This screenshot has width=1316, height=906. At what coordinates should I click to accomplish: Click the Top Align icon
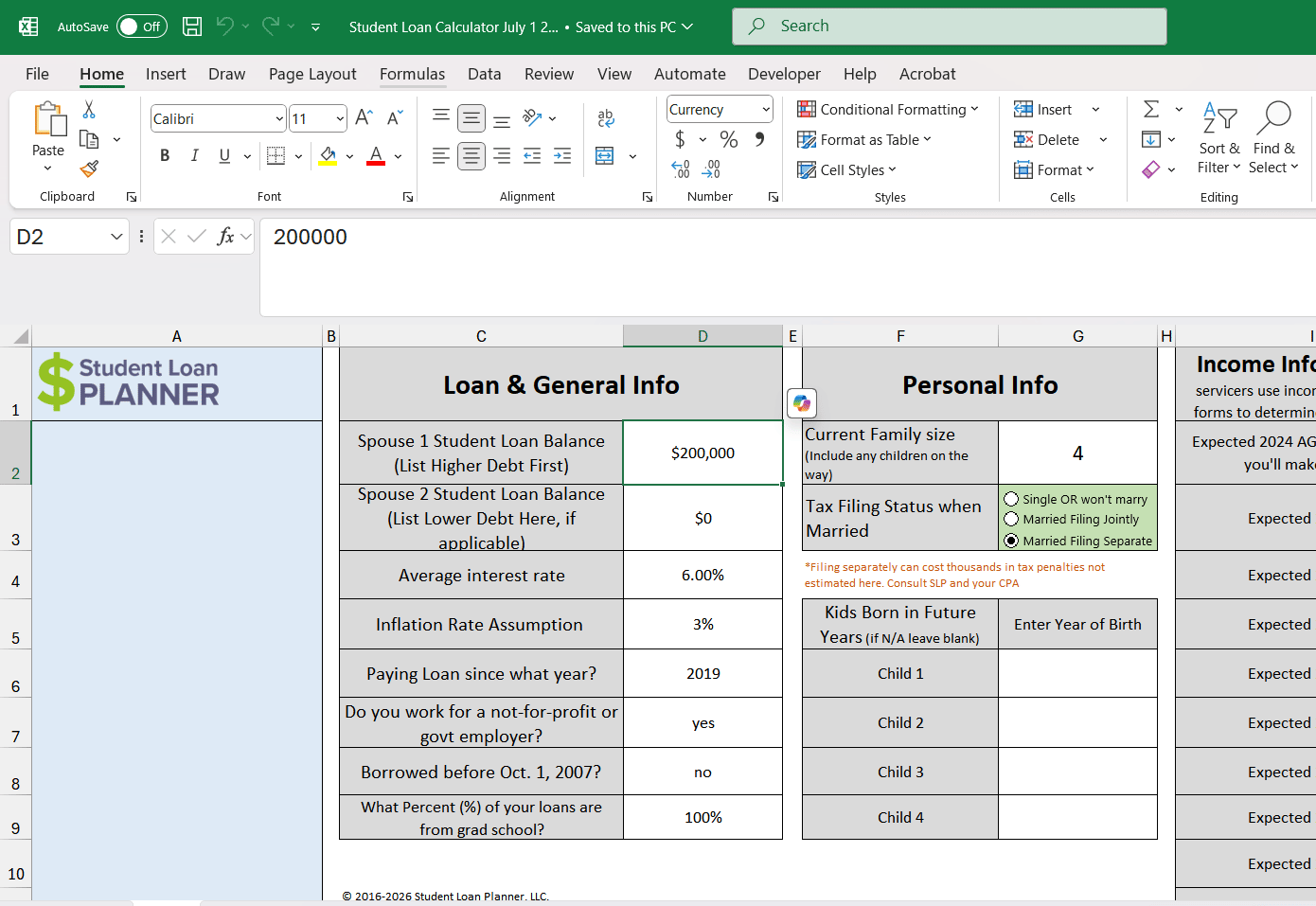coord(441,117)
